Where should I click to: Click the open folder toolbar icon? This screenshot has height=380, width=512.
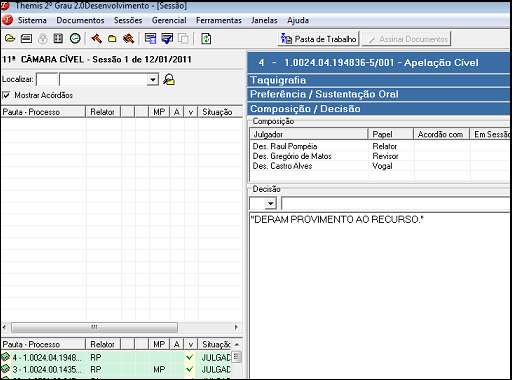10,39
